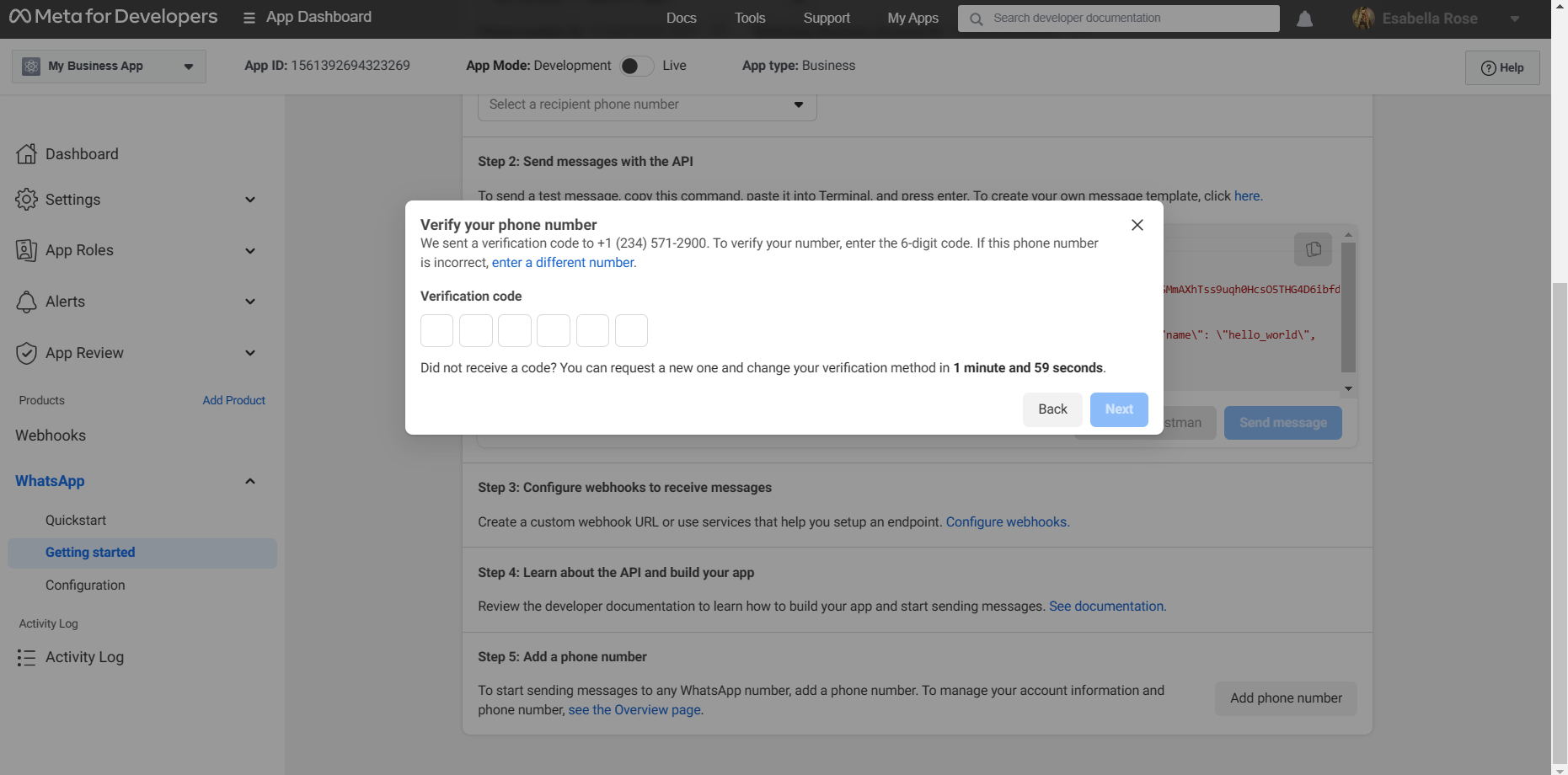The image size is (1568, 775).
Task: Click the here link for message template
Action: [x=1247, y=196]
